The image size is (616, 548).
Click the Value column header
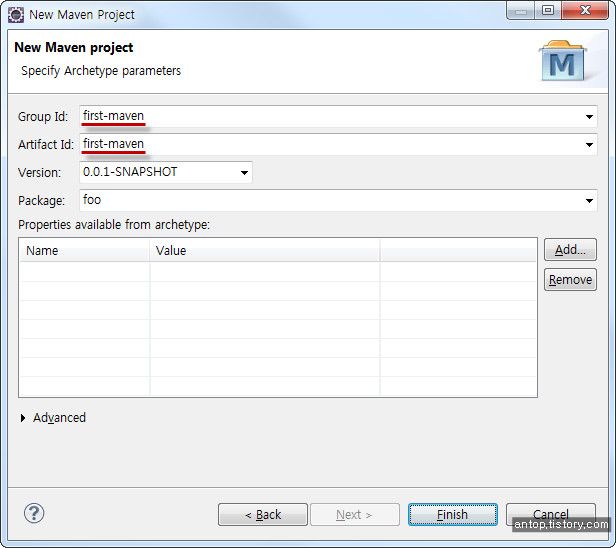pyautogui.click(x=264, y=251)
